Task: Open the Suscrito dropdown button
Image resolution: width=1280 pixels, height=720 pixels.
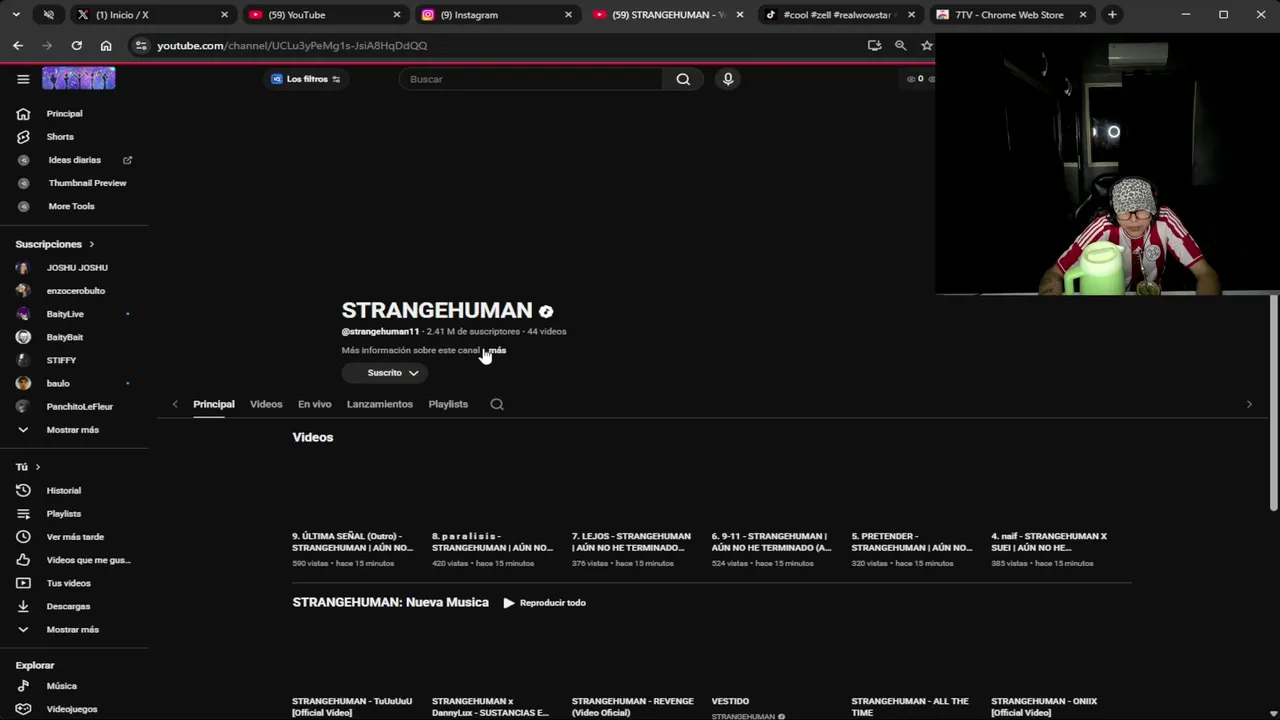Action: click(x=384, y=373)
